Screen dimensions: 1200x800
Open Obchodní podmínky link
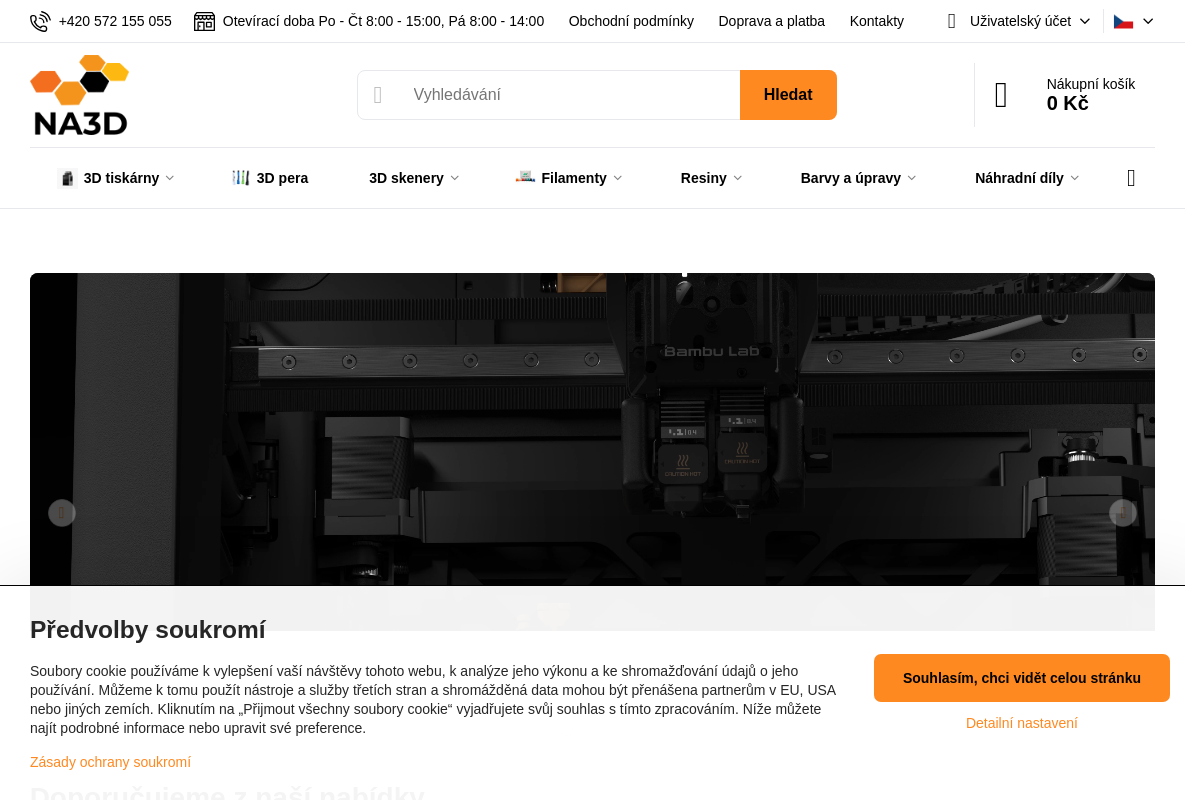[x=631, y=21]
